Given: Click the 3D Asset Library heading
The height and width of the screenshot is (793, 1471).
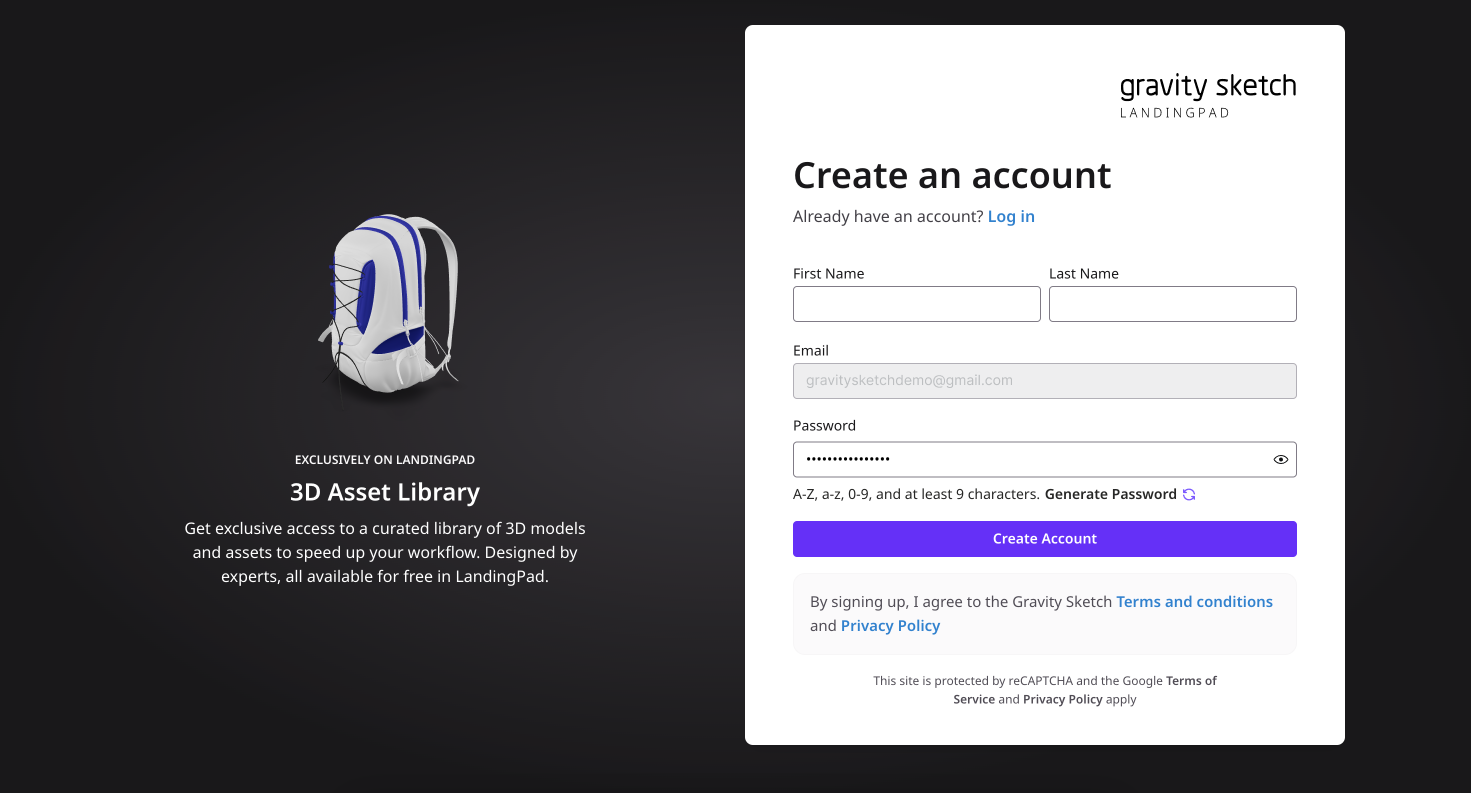Looking at the screenshot, I should [385, 492].
